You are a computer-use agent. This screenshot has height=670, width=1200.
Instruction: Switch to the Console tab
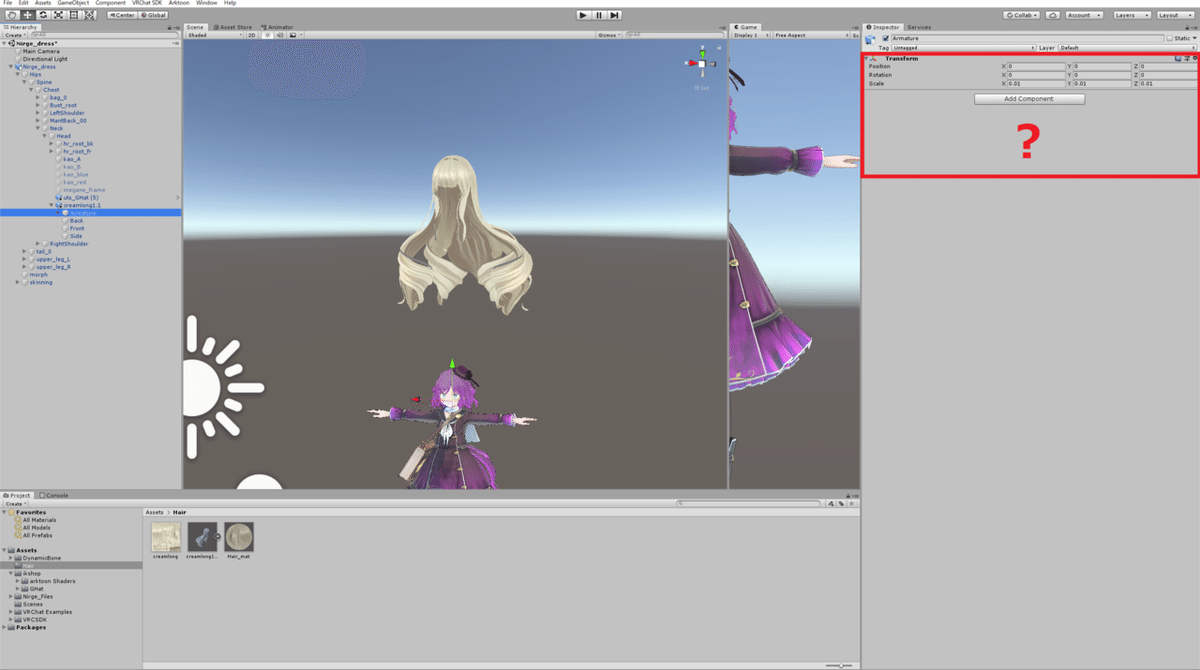54,495
